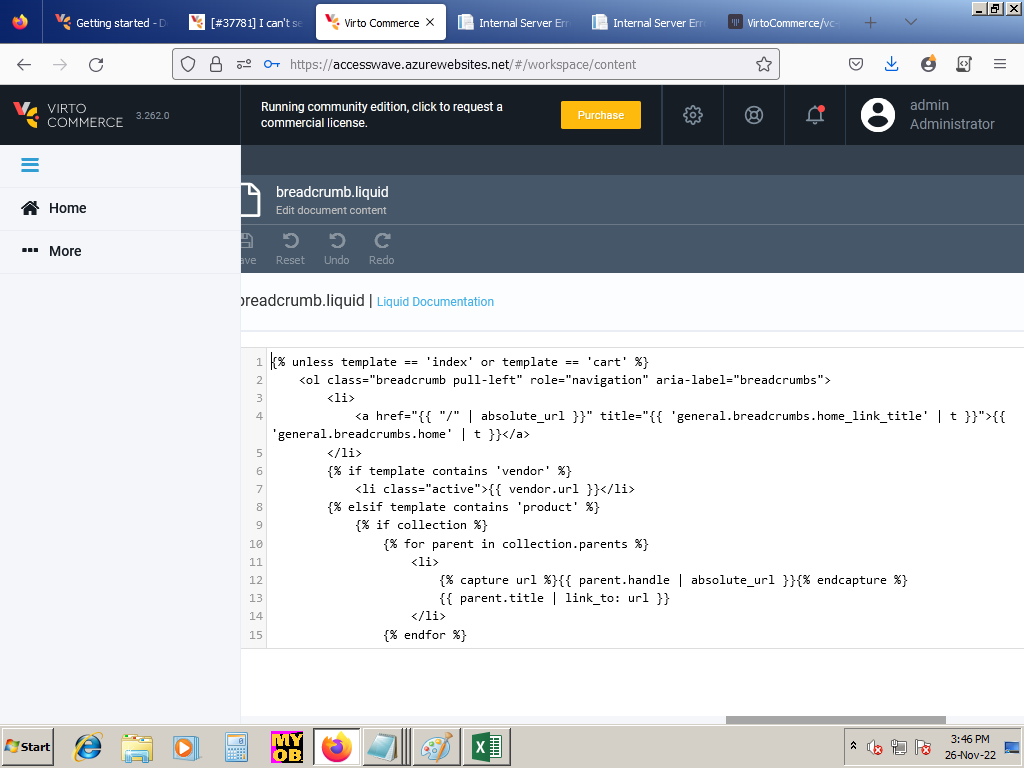Open the More menu item
This screenshot has height=768, width=1024.
pyautogui.click(x=64, y=251)
